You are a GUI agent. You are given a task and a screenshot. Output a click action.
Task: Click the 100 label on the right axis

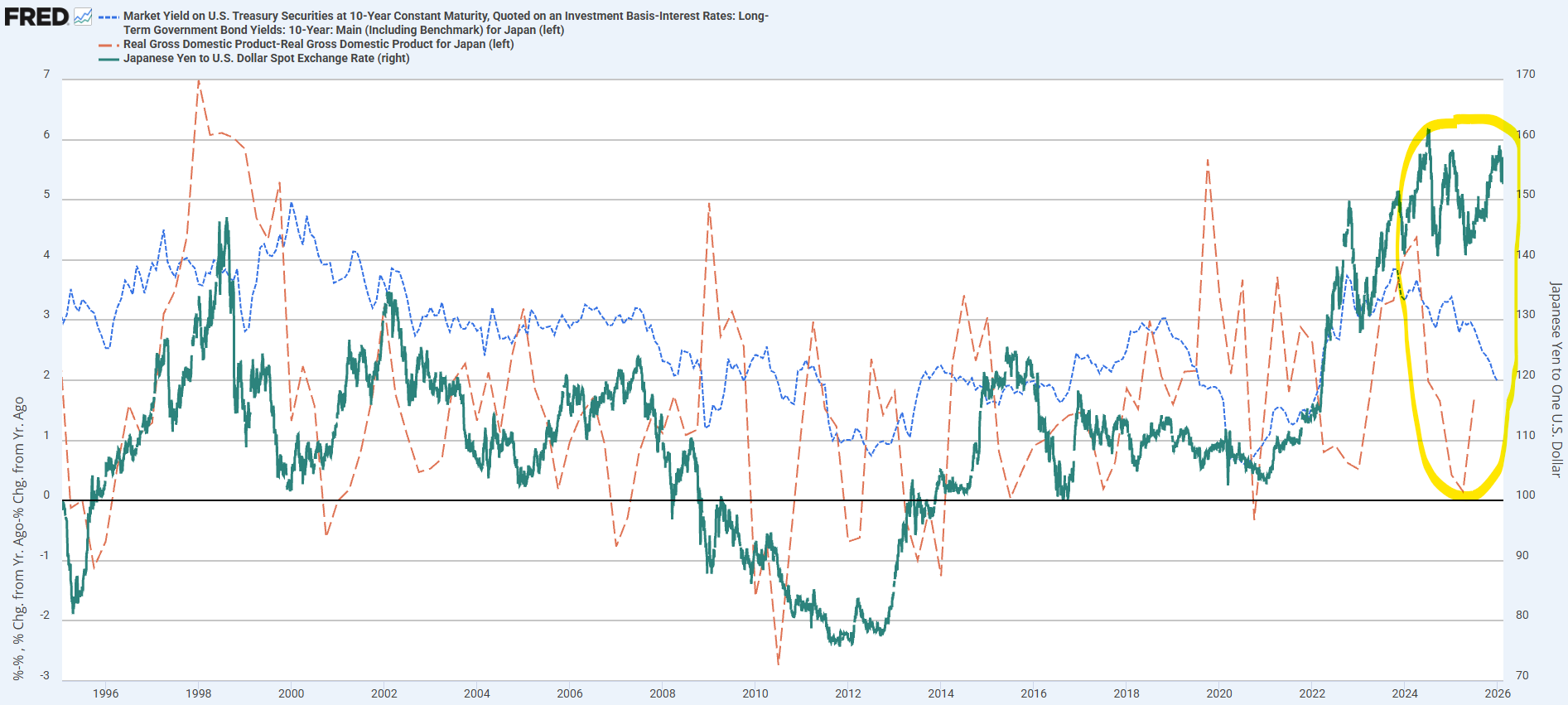click(x=1525, y=495)
